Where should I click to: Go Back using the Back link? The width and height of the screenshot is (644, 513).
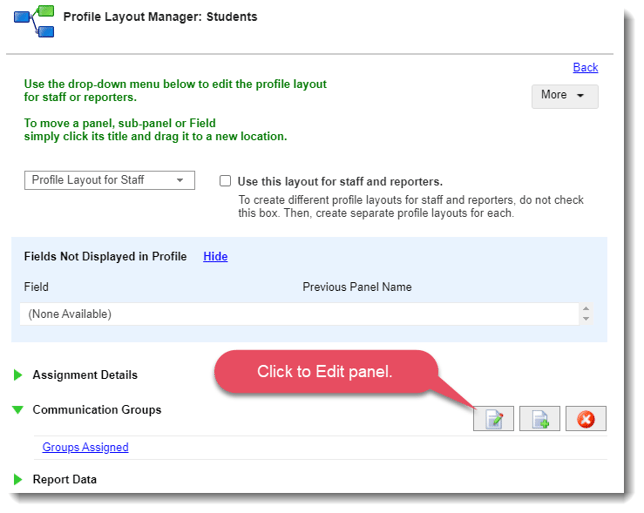point(585,67)
